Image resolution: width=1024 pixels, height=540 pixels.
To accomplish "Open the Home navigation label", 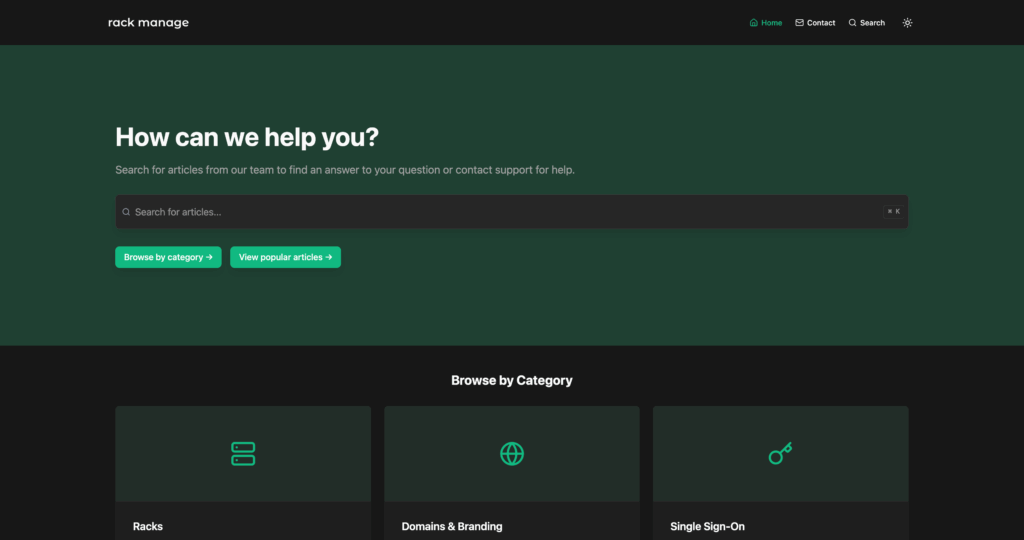I will coord(771,23).
